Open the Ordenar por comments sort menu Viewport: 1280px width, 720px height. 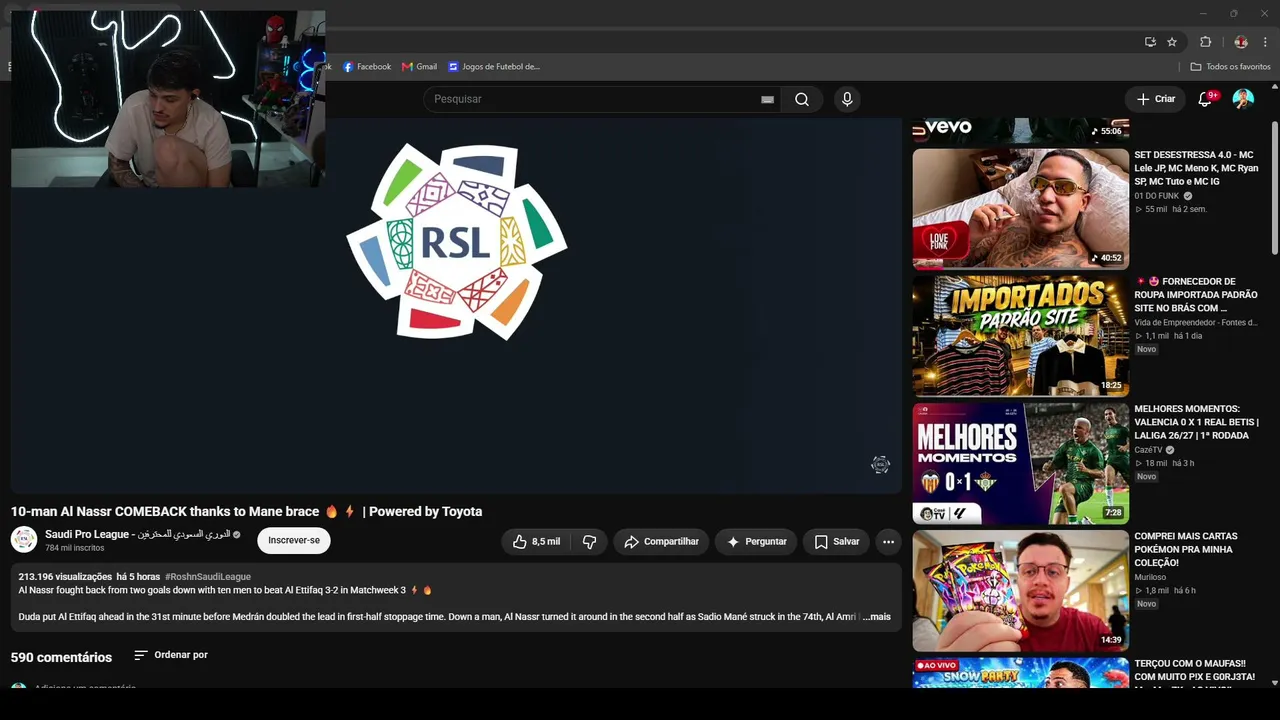171,655
